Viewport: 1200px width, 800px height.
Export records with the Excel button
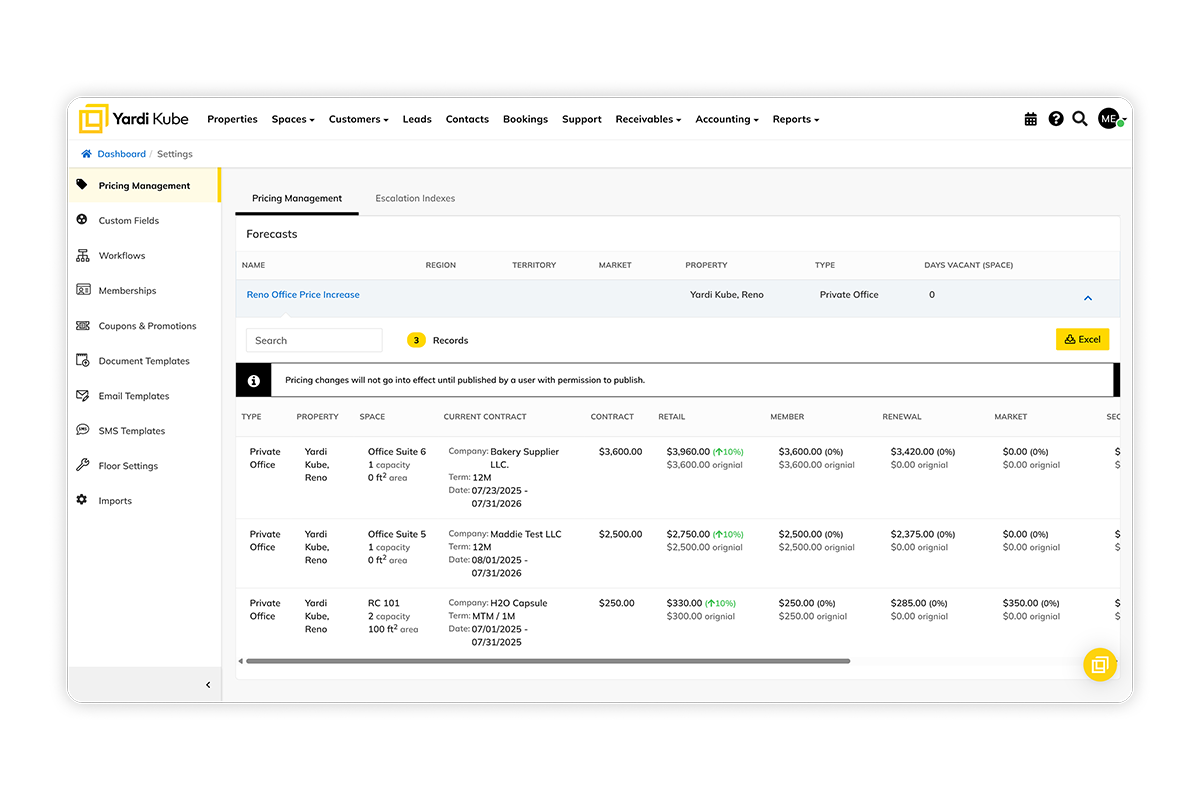pos(1082,340)
